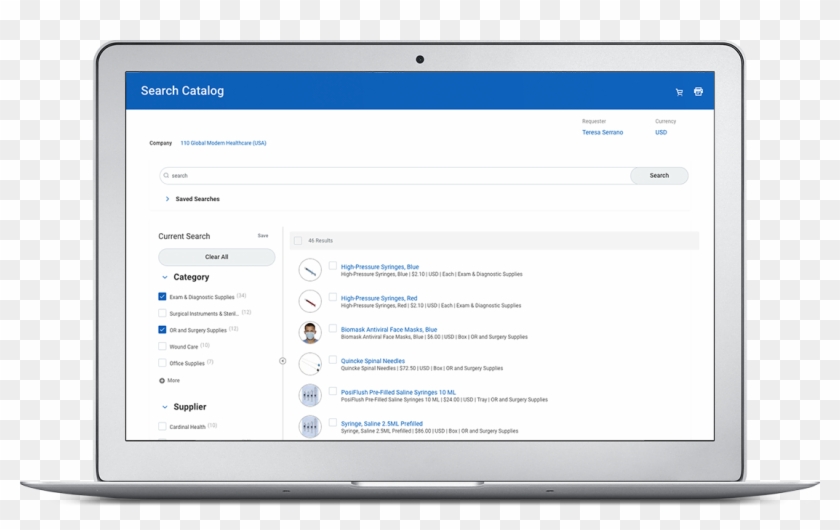Collapse the Category filter section
Screen dimensions: 840x530
click(x=165, y=277)
